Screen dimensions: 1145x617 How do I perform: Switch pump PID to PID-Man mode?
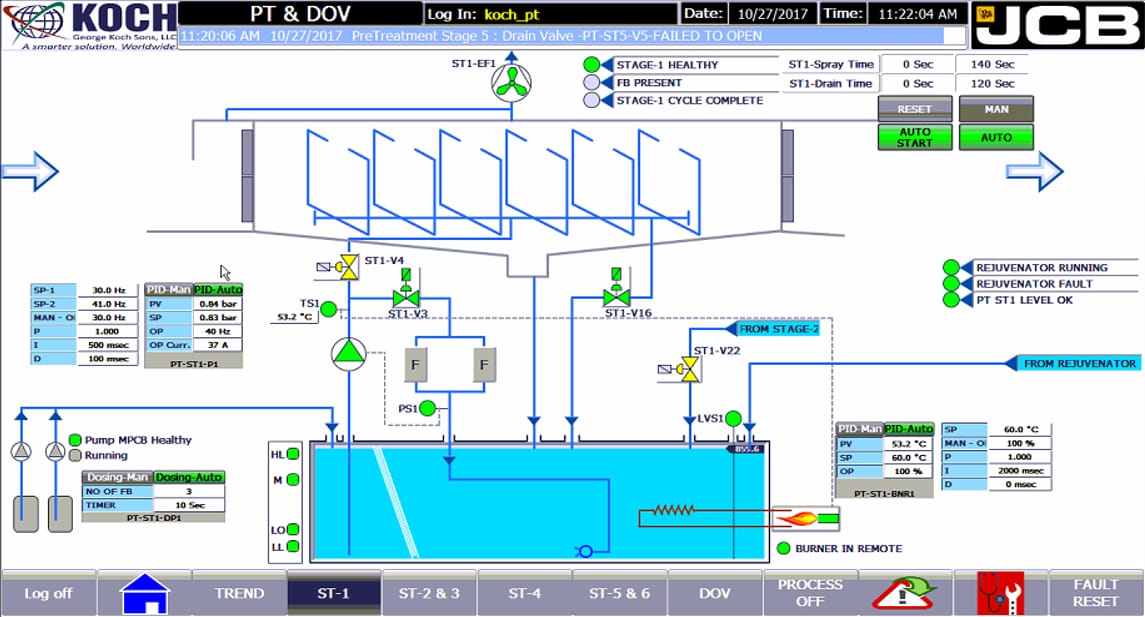169,290
